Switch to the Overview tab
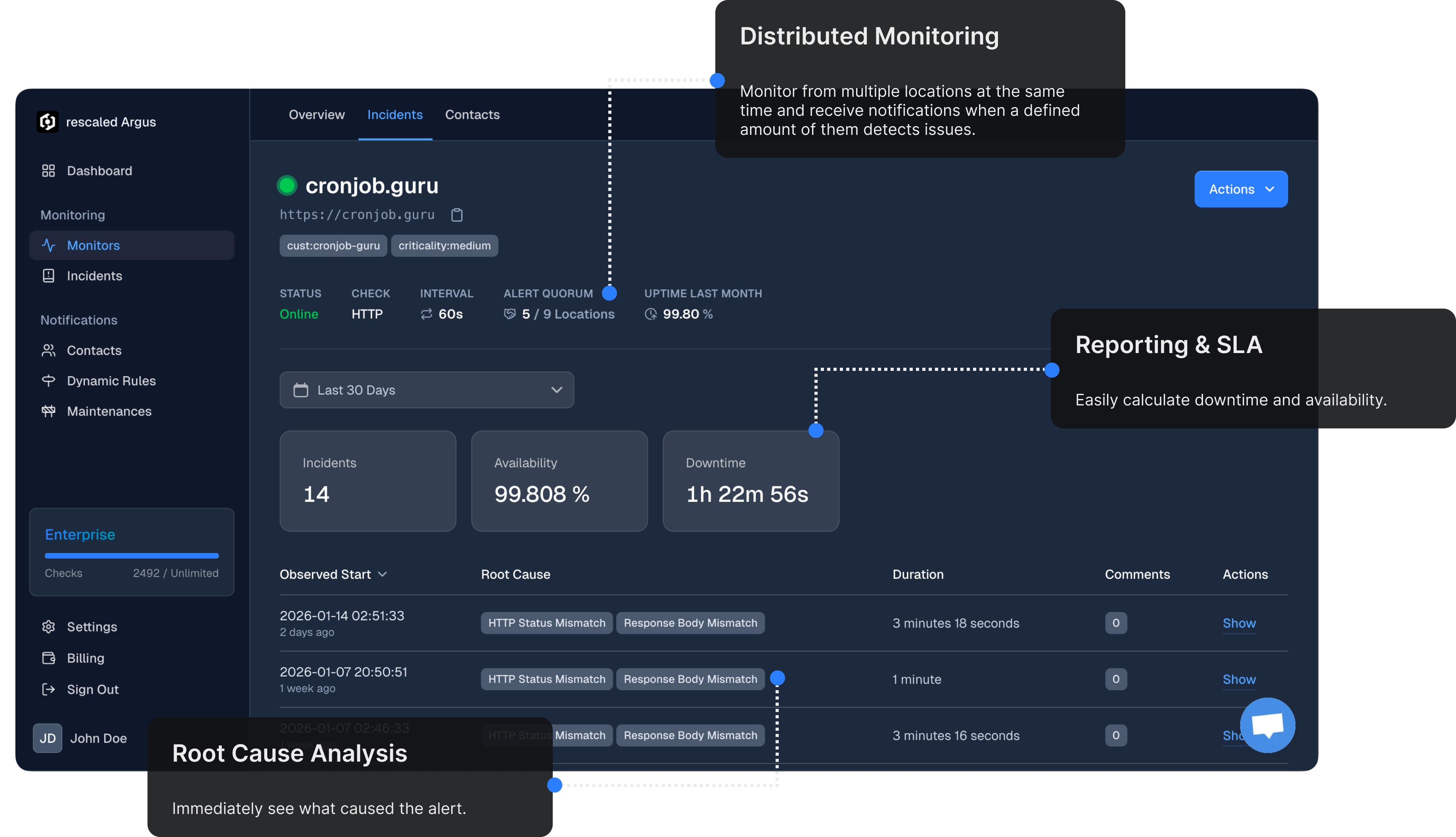 coord(316,114)
